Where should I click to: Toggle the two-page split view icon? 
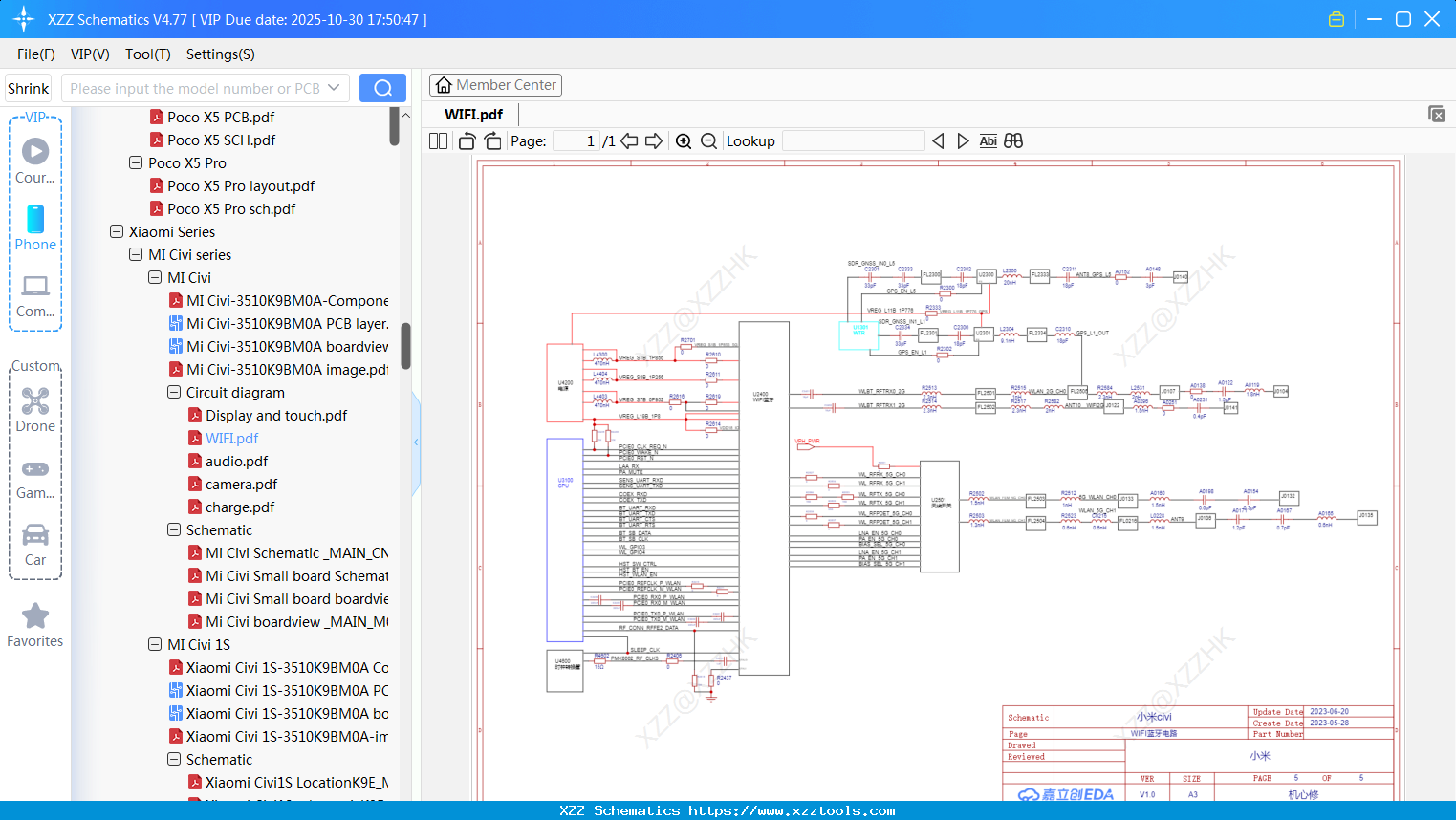(x=438, y=141)
